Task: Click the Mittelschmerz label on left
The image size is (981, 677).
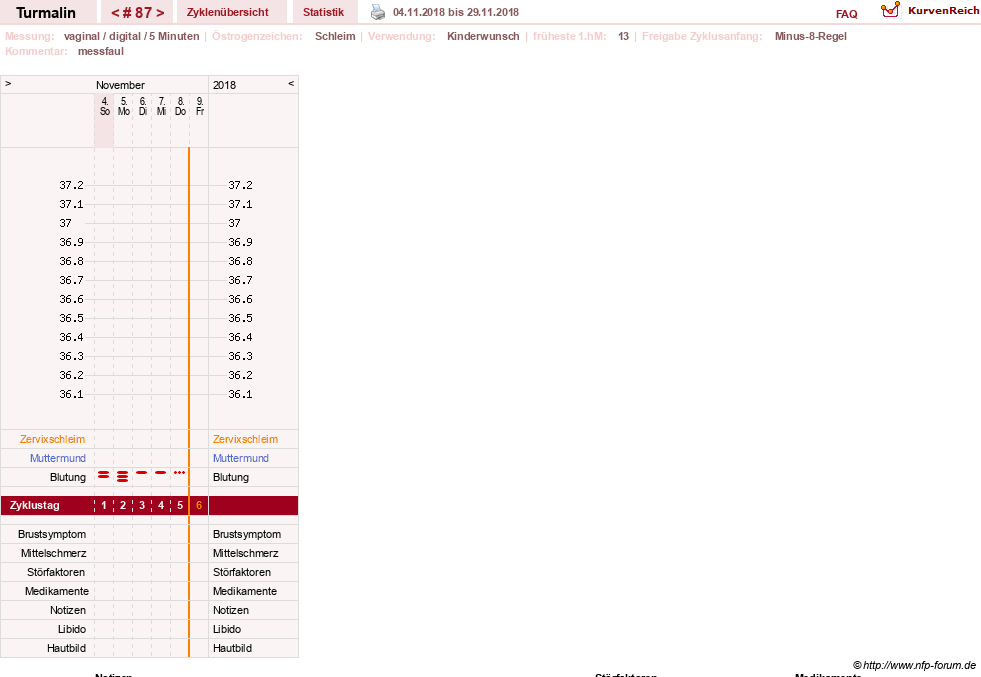Action: click(x=53, y=553)
